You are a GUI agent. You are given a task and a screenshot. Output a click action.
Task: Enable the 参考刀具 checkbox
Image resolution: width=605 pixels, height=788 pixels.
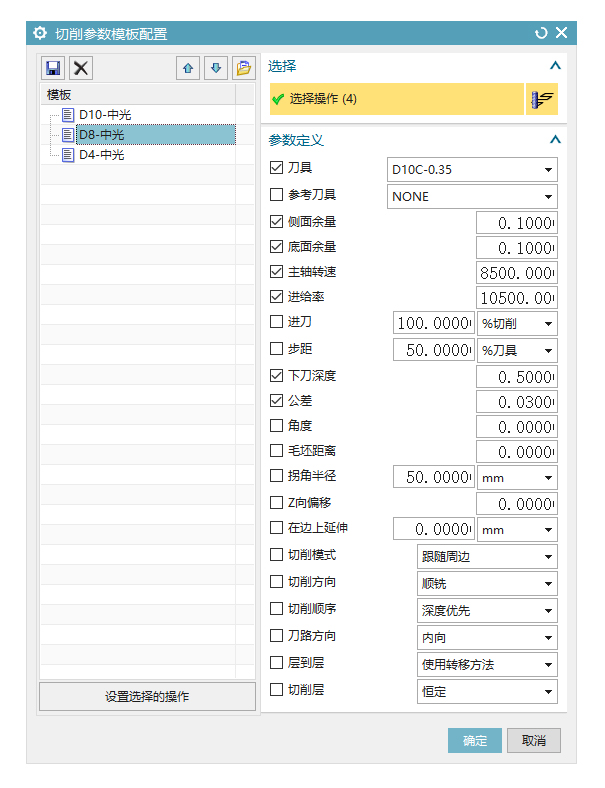click(277, 195)
